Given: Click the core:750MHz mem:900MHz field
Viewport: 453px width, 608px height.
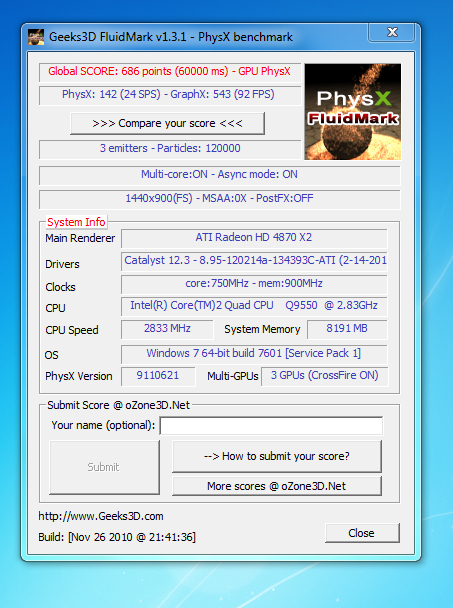Looking at the screenshot, I should coord(254,283).
